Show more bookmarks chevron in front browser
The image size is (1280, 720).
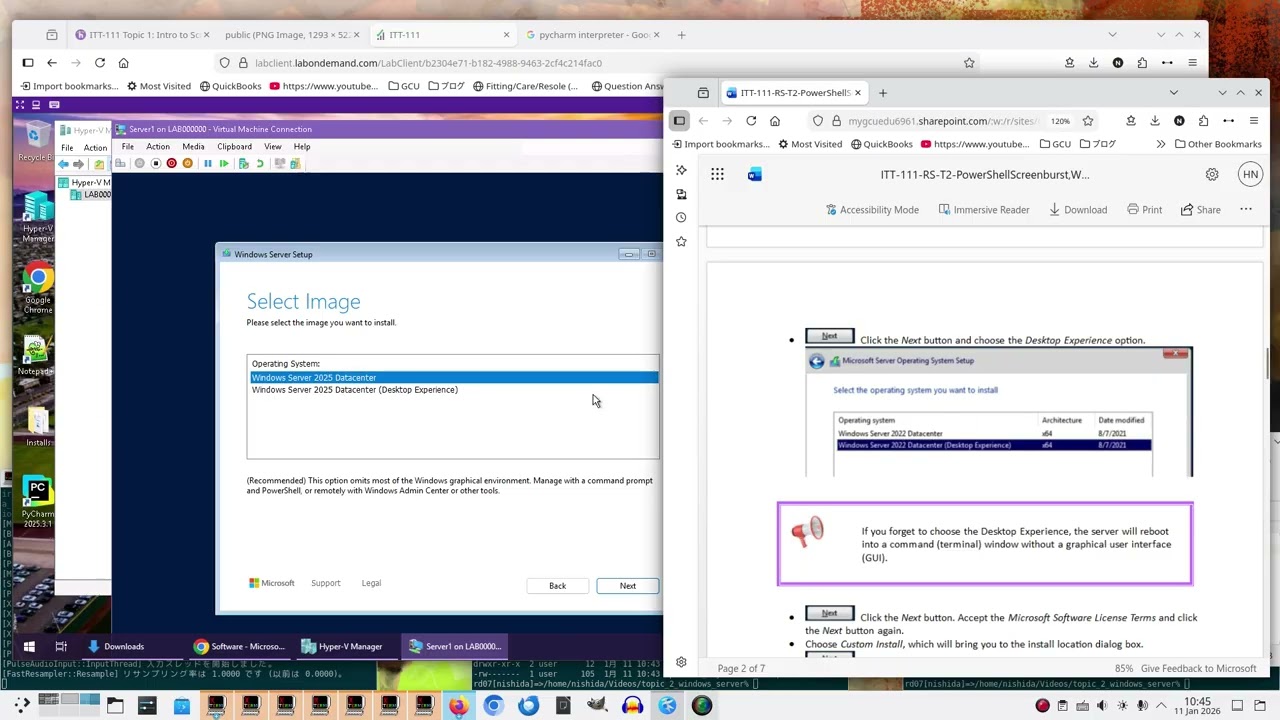(1160, 144)
